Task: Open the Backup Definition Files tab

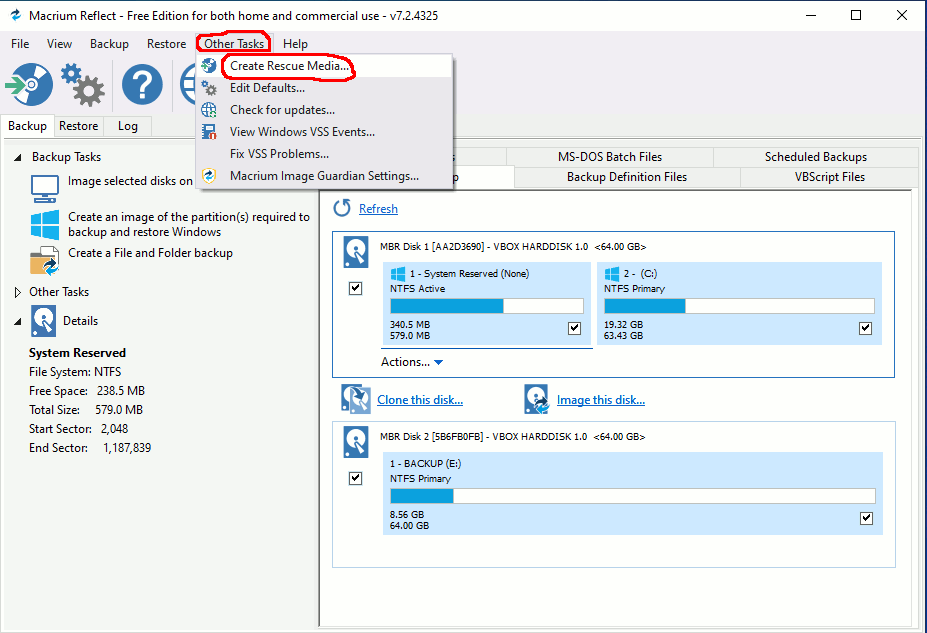Action: click(x=627, y=177)
